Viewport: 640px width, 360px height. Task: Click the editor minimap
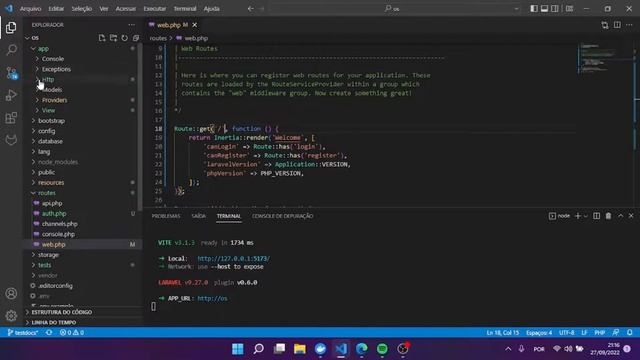(x=607, y=59)
